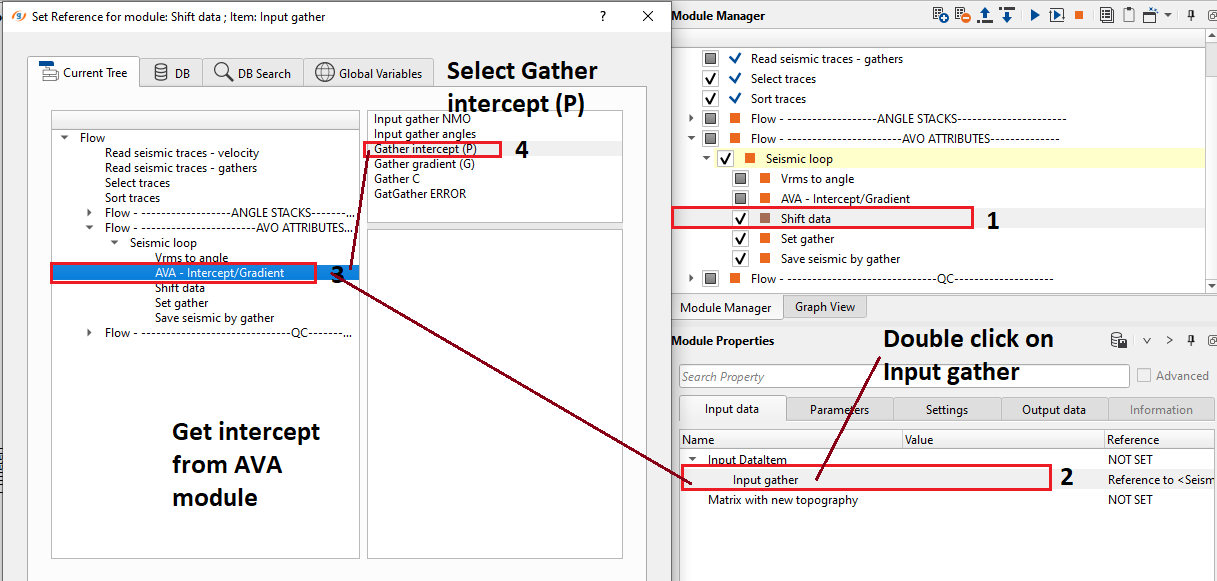Switch to the Parameters tab
The height and width of the screenshot is (581, 1217).
pos(839,409)
